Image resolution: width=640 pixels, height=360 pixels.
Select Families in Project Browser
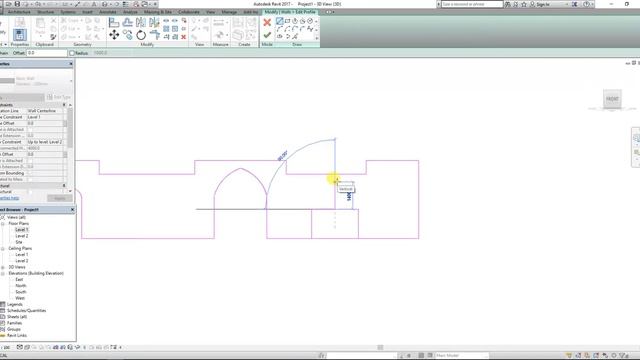pos(15,323)
